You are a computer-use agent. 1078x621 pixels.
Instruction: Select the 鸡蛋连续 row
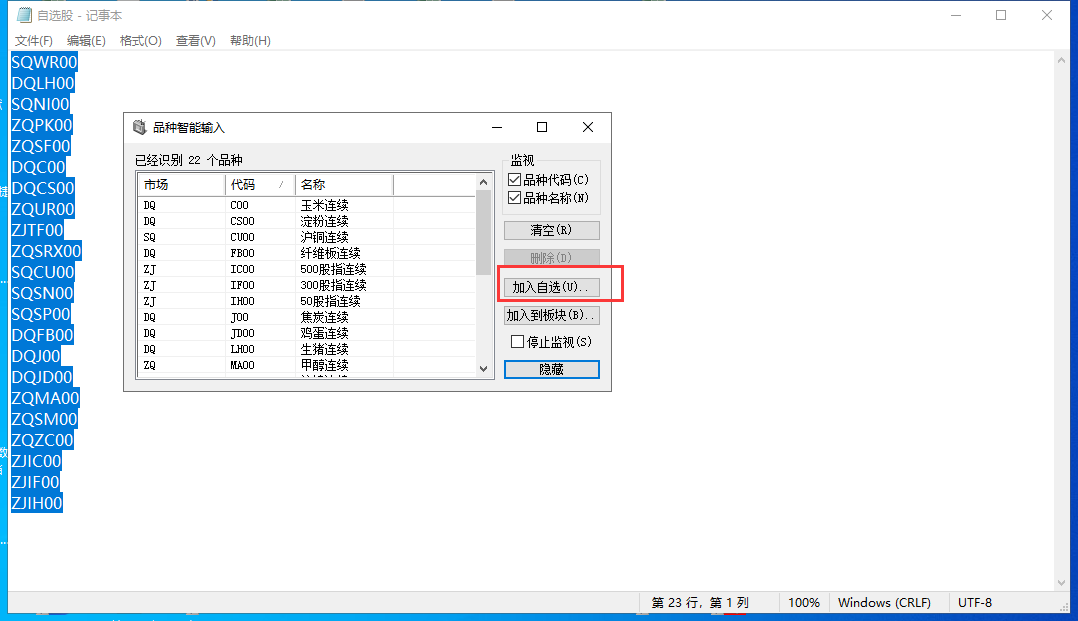tap(307, 333)
